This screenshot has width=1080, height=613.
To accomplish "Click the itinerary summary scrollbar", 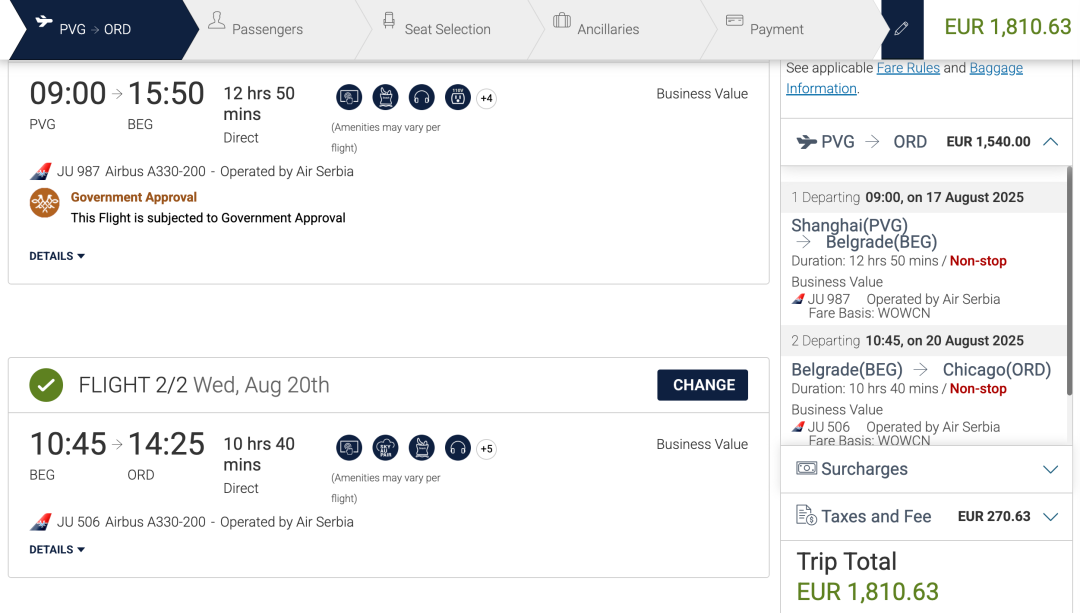I will click(1069, 280).
